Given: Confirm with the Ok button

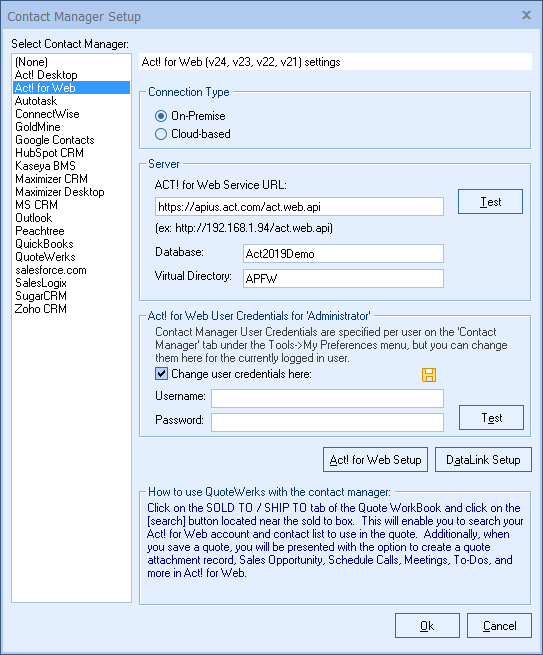Looking at the screenshot, I should click(427, 626).
